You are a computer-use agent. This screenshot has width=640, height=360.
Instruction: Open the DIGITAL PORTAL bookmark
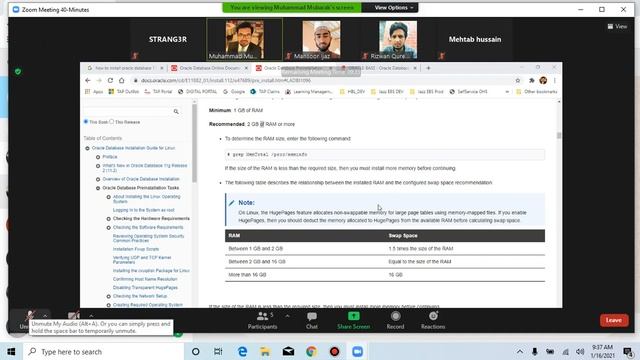tap(198, 92)
